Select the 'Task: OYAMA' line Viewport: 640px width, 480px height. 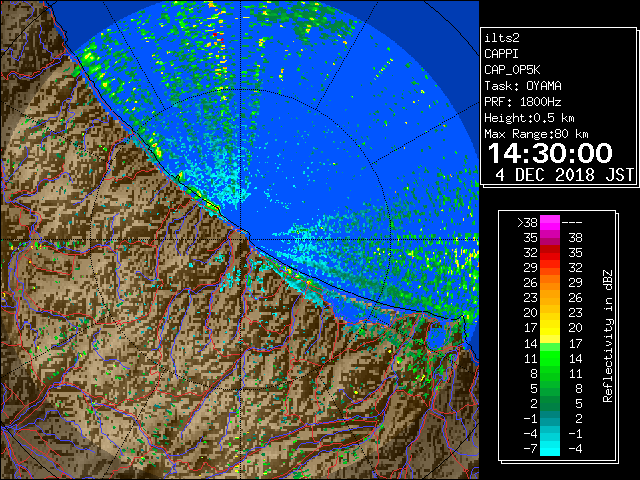tap(523, 86)
